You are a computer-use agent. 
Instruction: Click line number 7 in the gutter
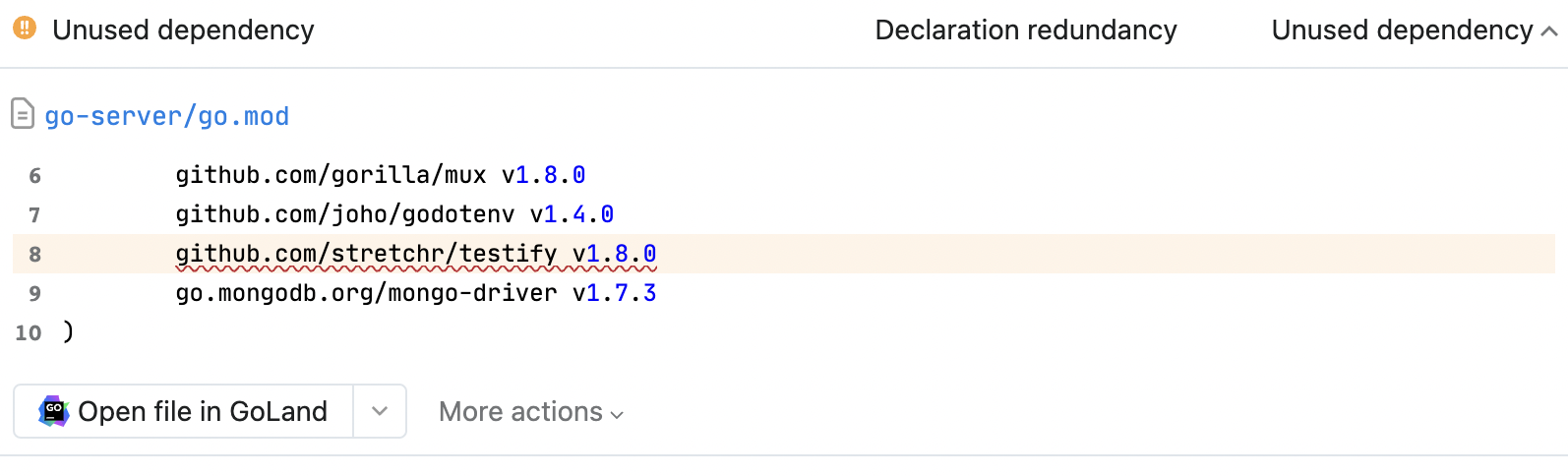coord(35,215)
